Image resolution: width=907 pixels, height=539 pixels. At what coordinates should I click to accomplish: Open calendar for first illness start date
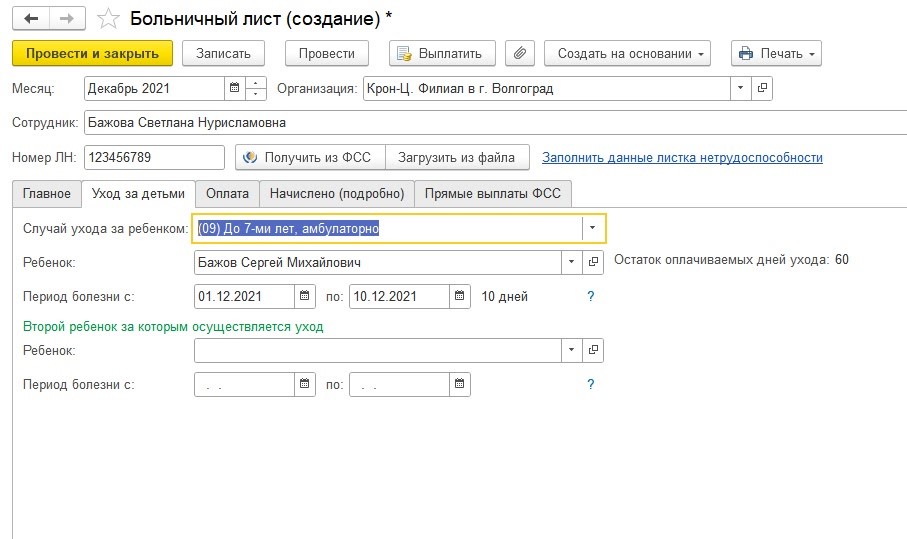click(x=305, y=296)
